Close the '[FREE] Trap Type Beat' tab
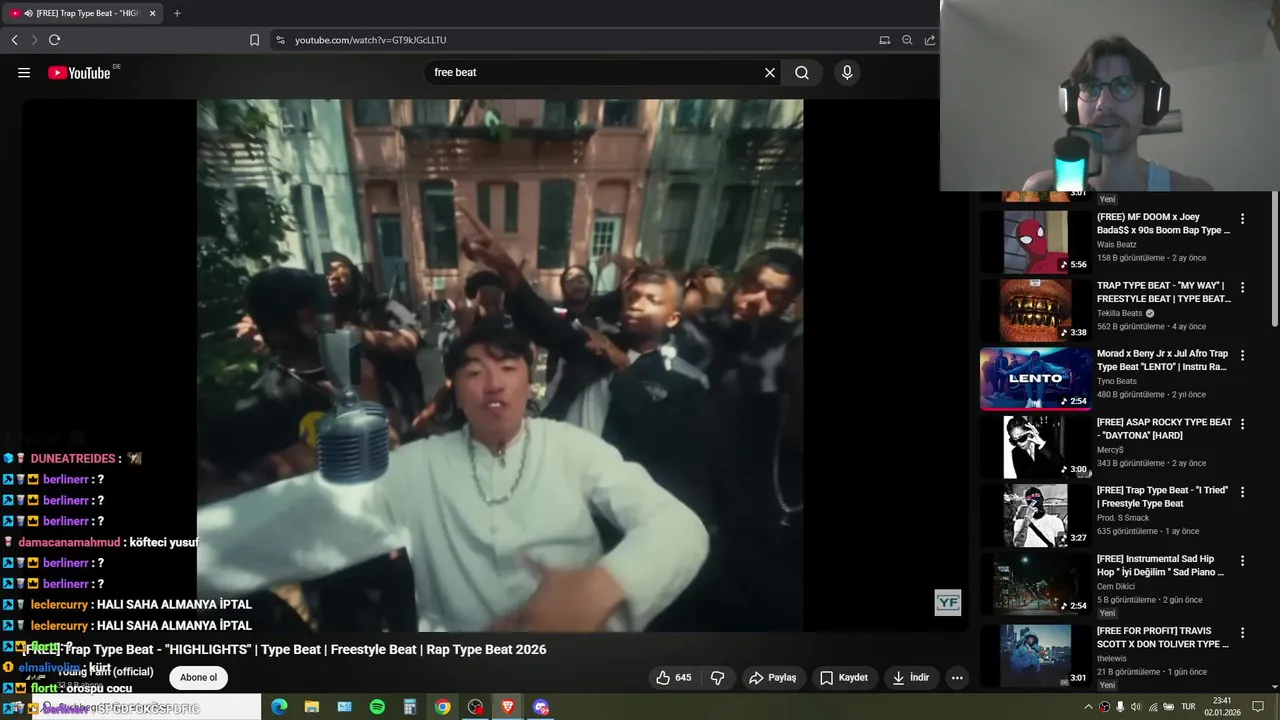 point(152,13)
